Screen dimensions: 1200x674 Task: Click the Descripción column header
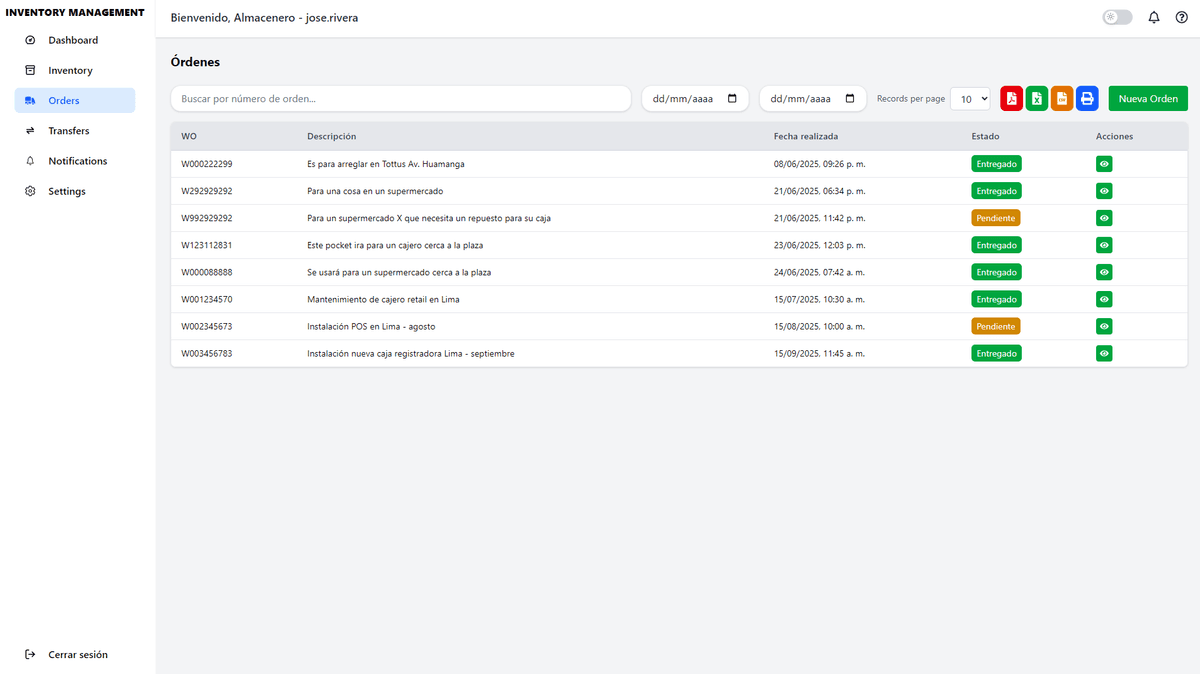[331, 137]
